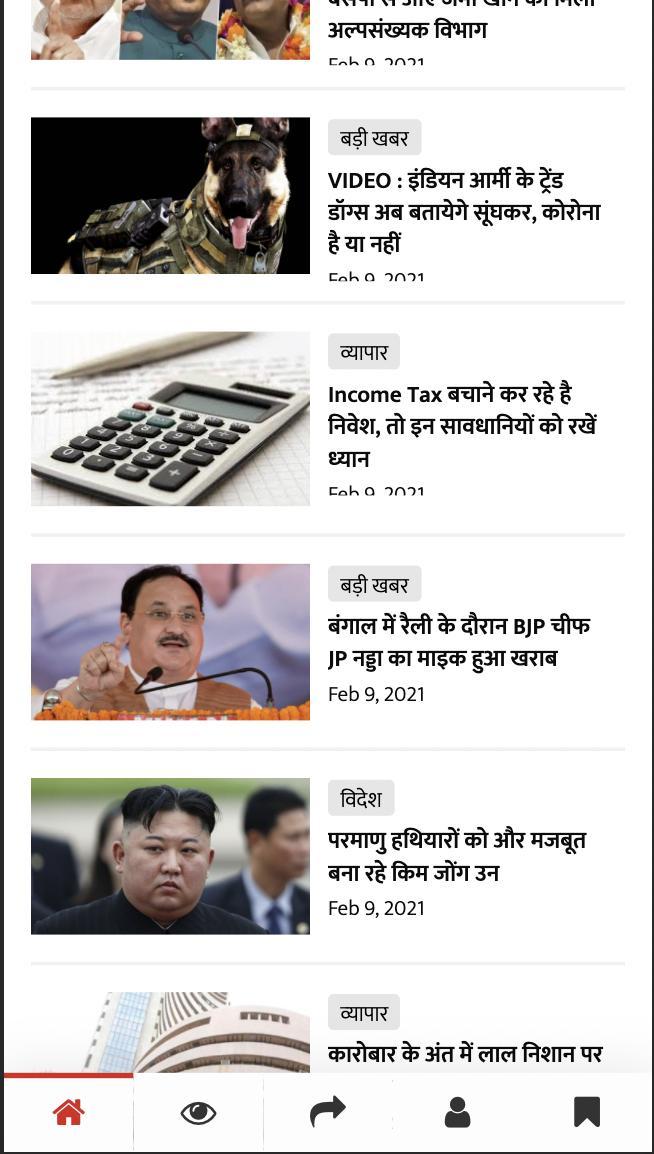Open BJP chief JP Nadda mic headline
654x1154 pixels.
tap(459, 643)
